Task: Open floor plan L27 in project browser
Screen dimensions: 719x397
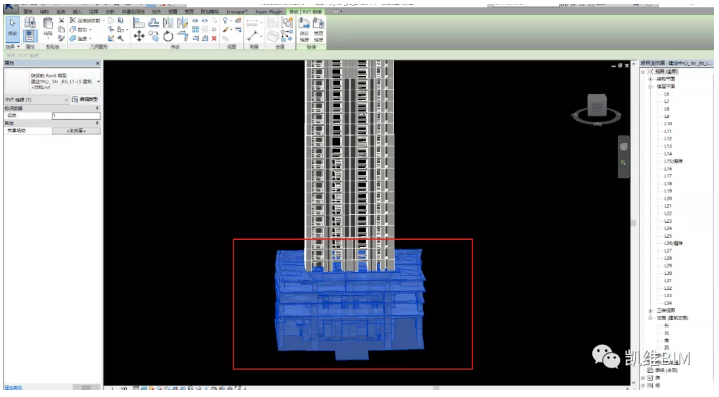Action: pyautogui.click(x=668, y=251)
